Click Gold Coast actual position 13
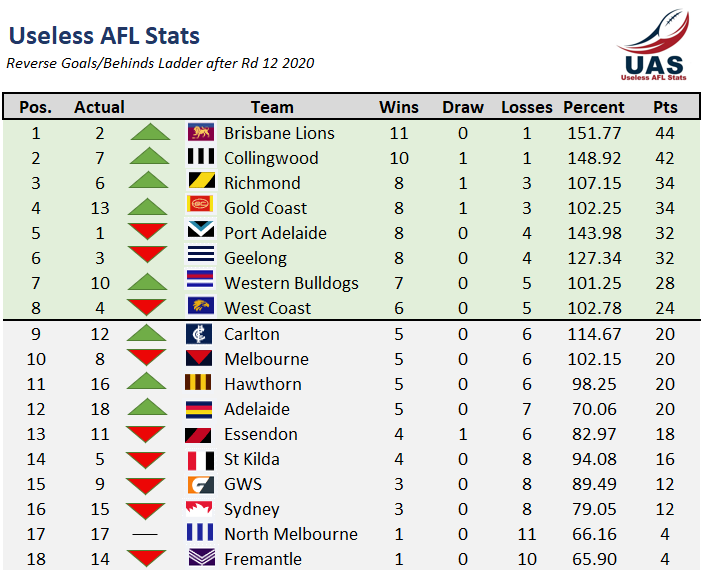The image size is (705, 574). [x=100, y=208]
